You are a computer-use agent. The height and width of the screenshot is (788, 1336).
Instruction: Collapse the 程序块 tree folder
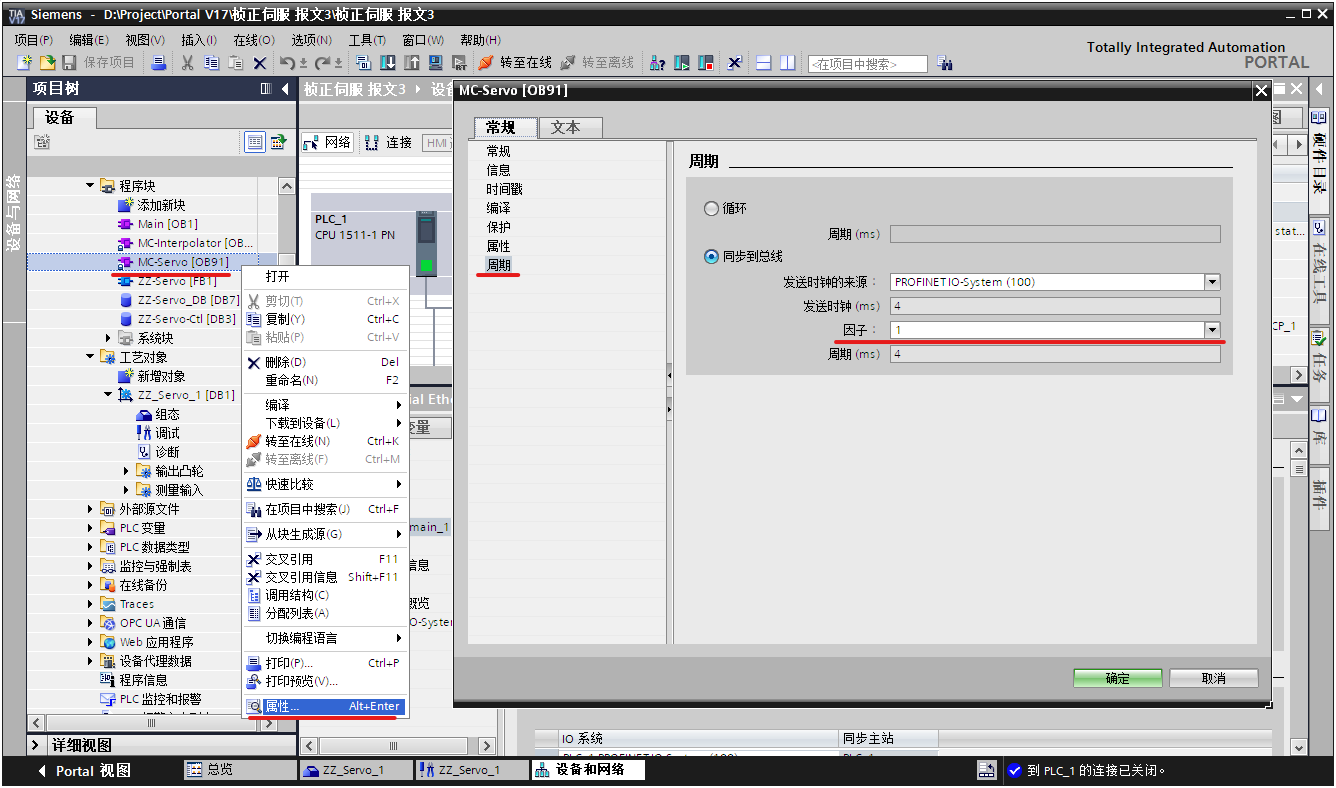pyautogui.click(x=90, y=185)
